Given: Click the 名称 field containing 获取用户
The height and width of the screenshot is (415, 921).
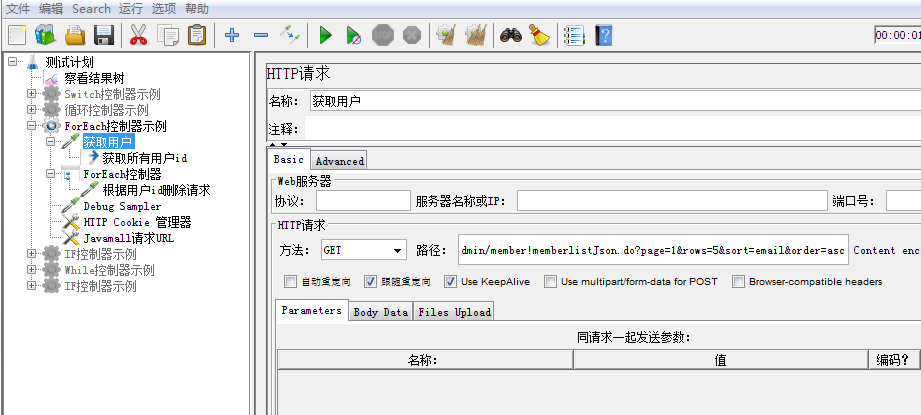Looking at the screenshot, I should 615,101.
